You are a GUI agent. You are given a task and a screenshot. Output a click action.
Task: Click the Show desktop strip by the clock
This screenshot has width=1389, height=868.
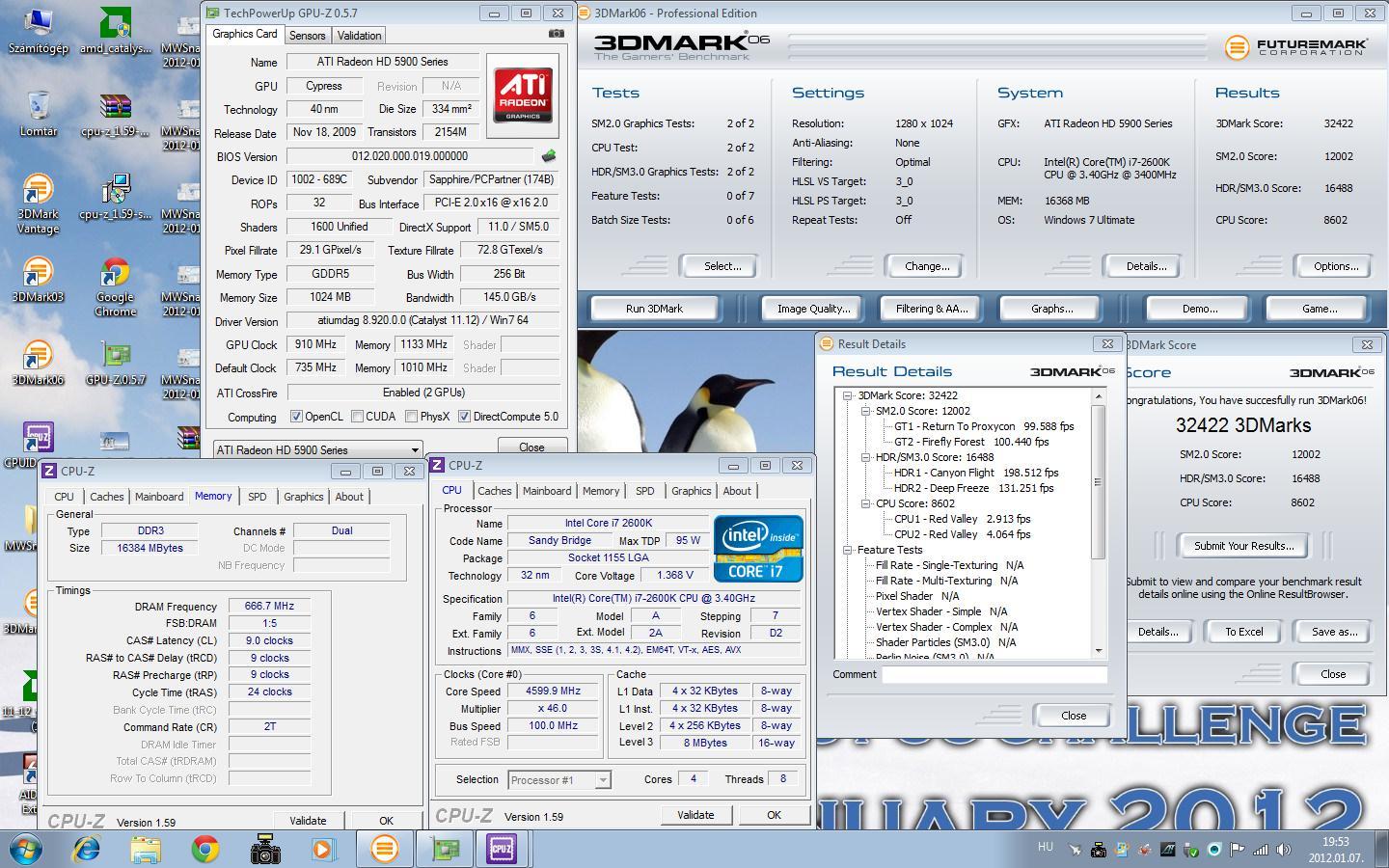pos(1382,849)
